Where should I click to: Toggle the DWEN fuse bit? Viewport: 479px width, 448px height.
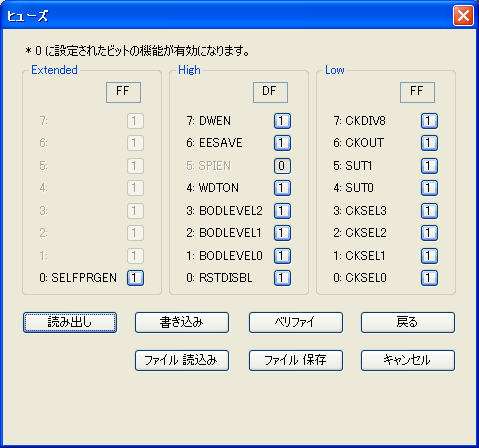[282, 121]
